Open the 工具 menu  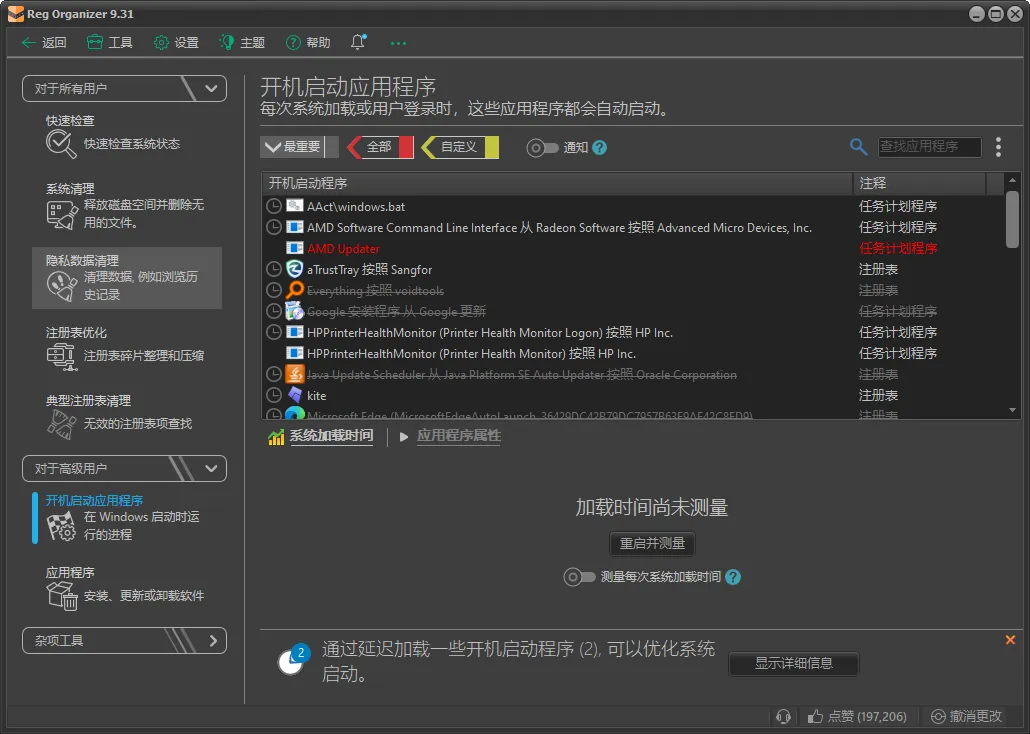point(110,43)
